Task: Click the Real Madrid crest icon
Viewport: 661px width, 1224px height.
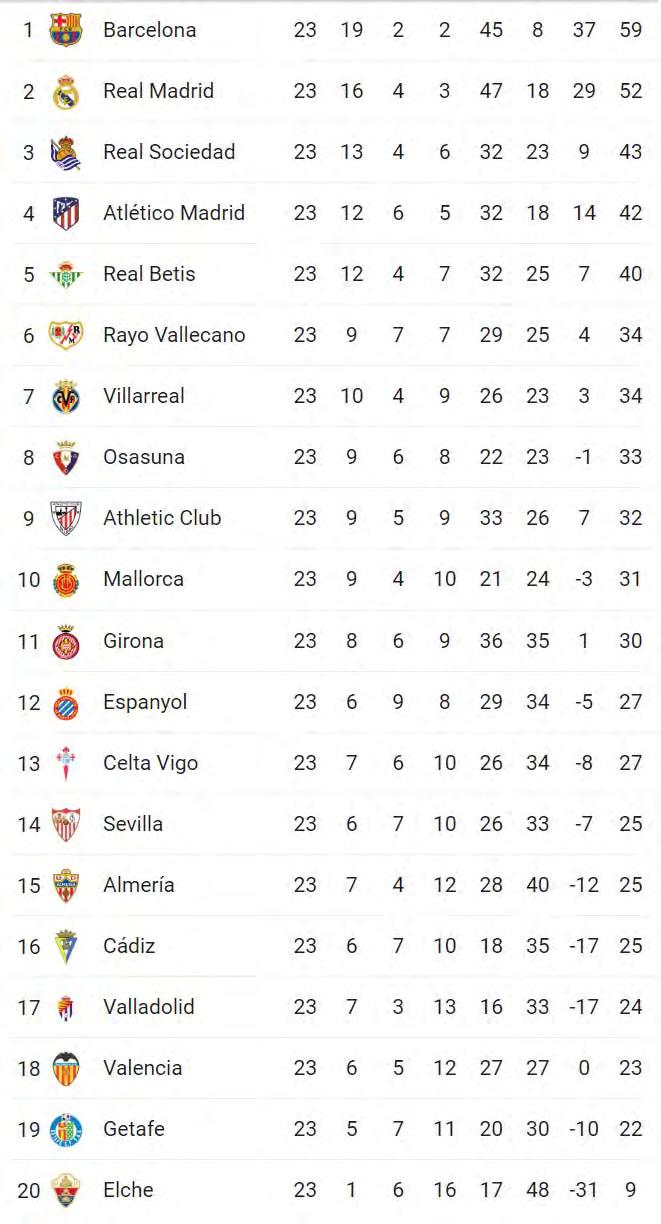Action: coord(66,91)
